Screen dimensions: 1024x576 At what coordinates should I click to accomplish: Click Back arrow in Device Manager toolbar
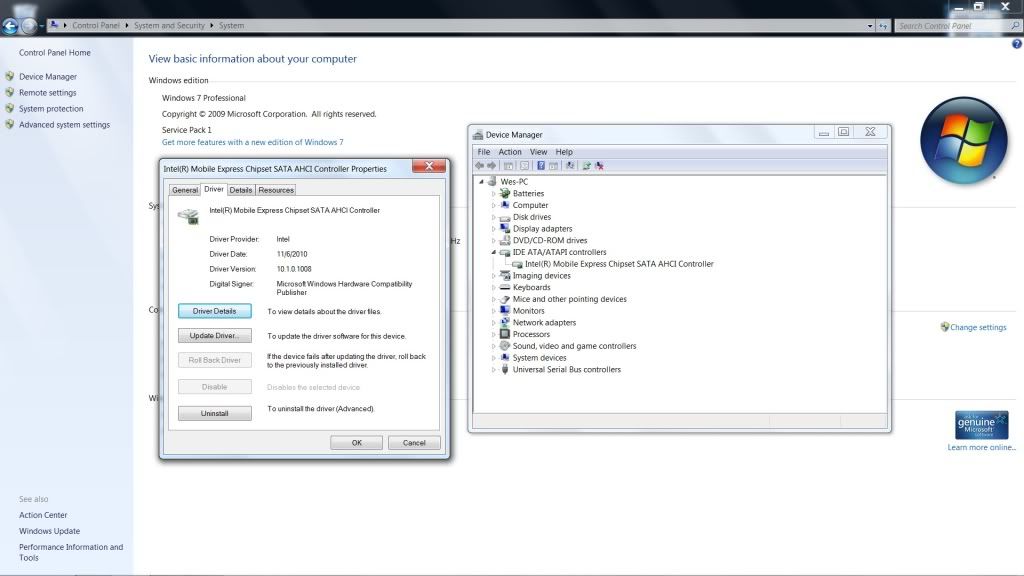click(480, 166)
